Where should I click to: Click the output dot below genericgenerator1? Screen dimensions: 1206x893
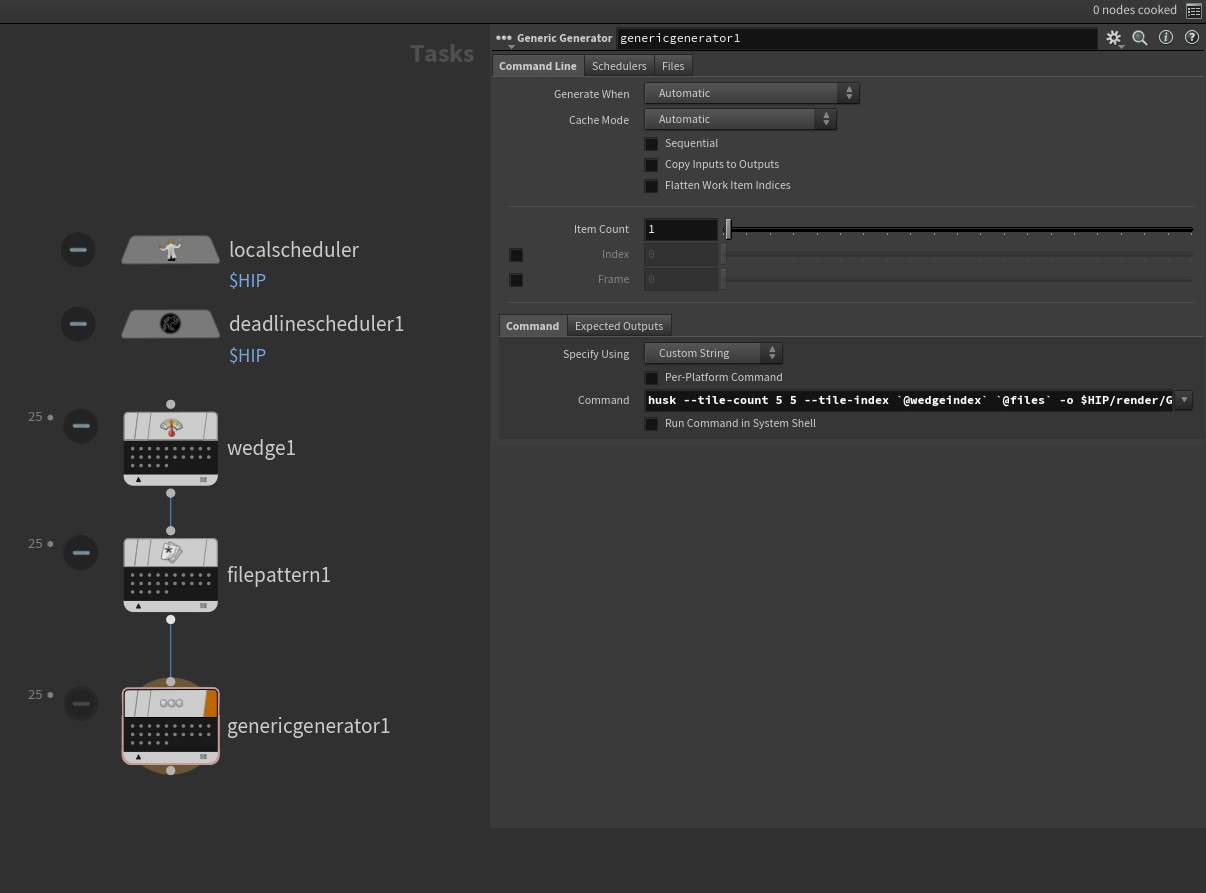point(171,770)
